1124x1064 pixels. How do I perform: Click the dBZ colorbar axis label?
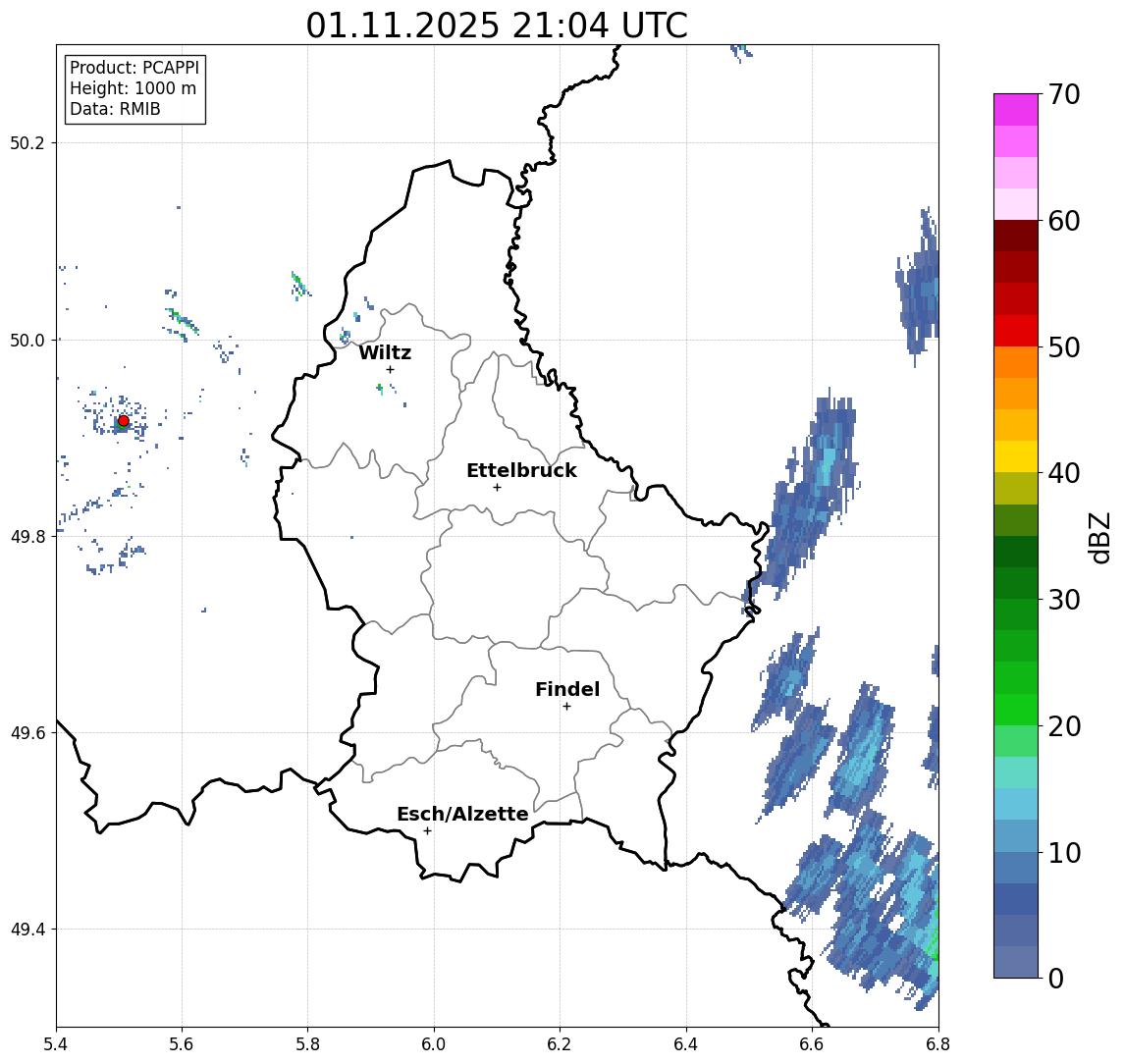(x=1098, y=538)
